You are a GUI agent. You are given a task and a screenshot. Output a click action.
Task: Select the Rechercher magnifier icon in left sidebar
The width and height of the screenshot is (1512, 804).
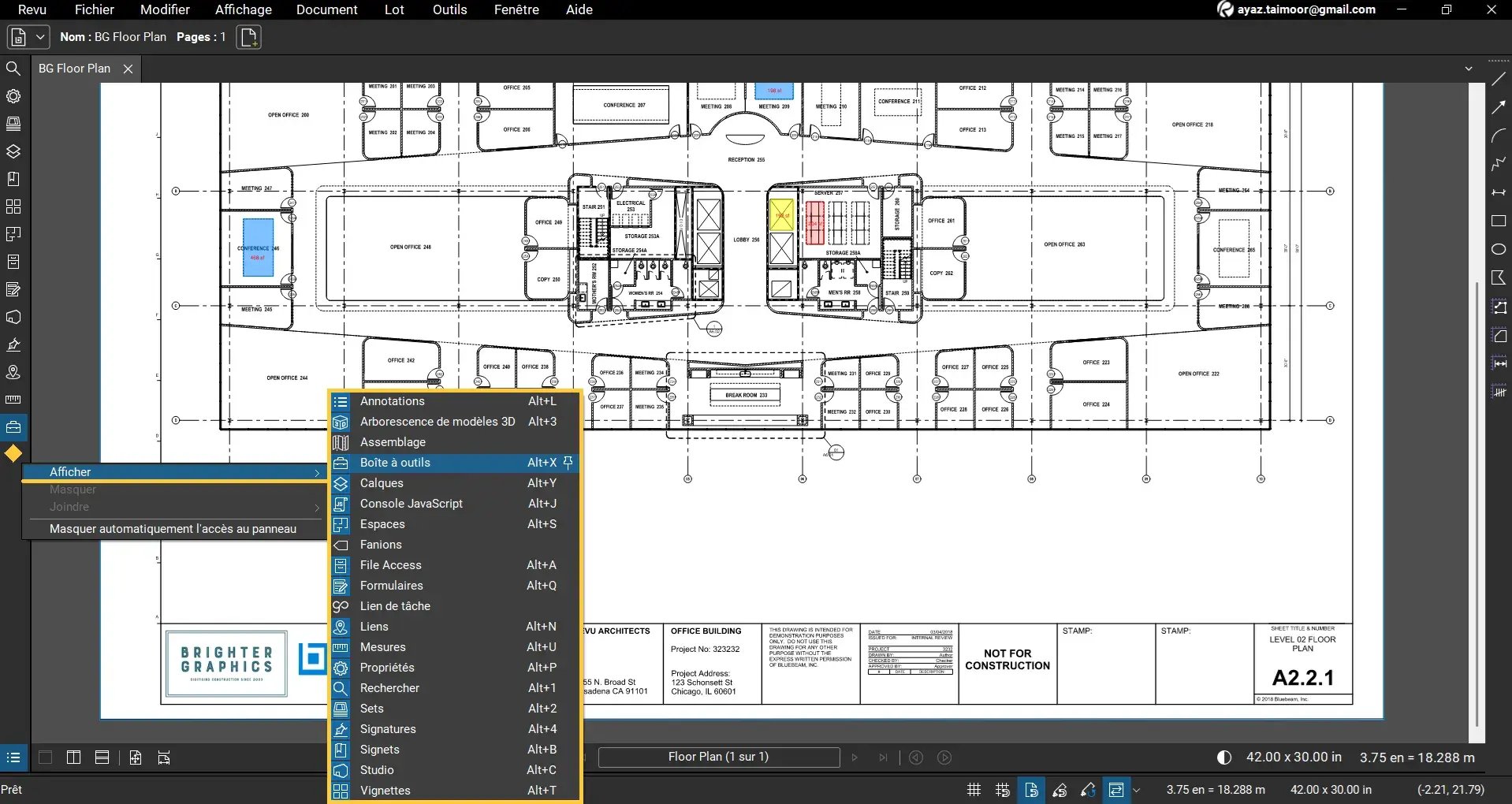point(13,69)
